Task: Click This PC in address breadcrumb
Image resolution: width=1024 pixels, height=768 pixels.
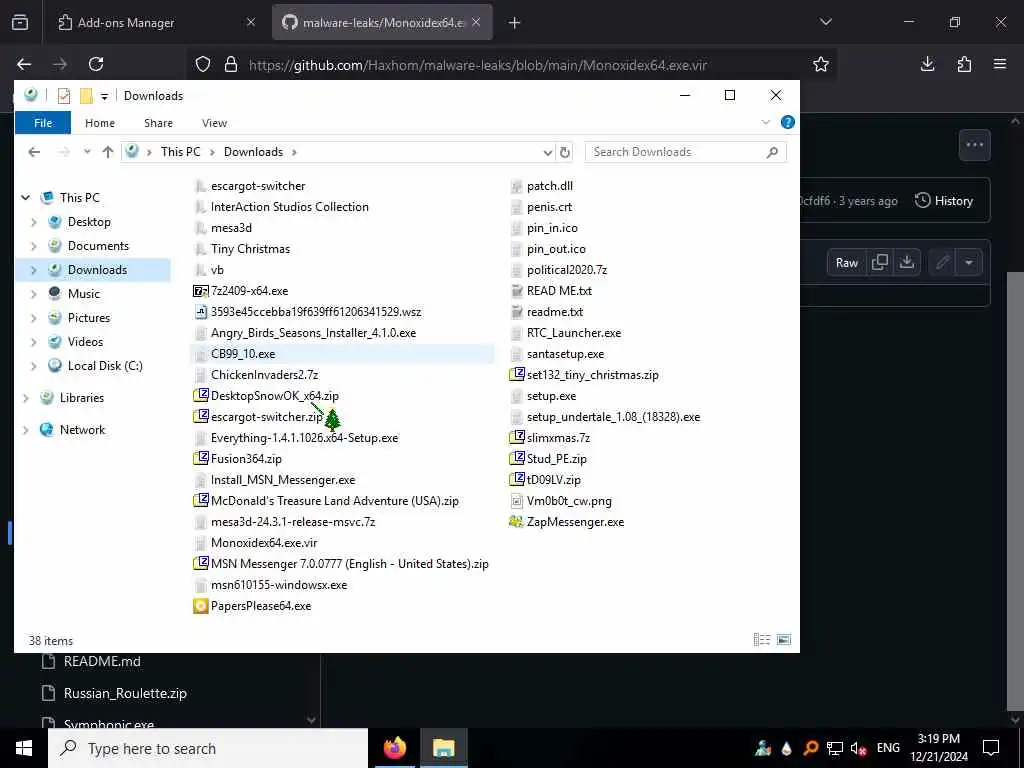Action: 181,152
